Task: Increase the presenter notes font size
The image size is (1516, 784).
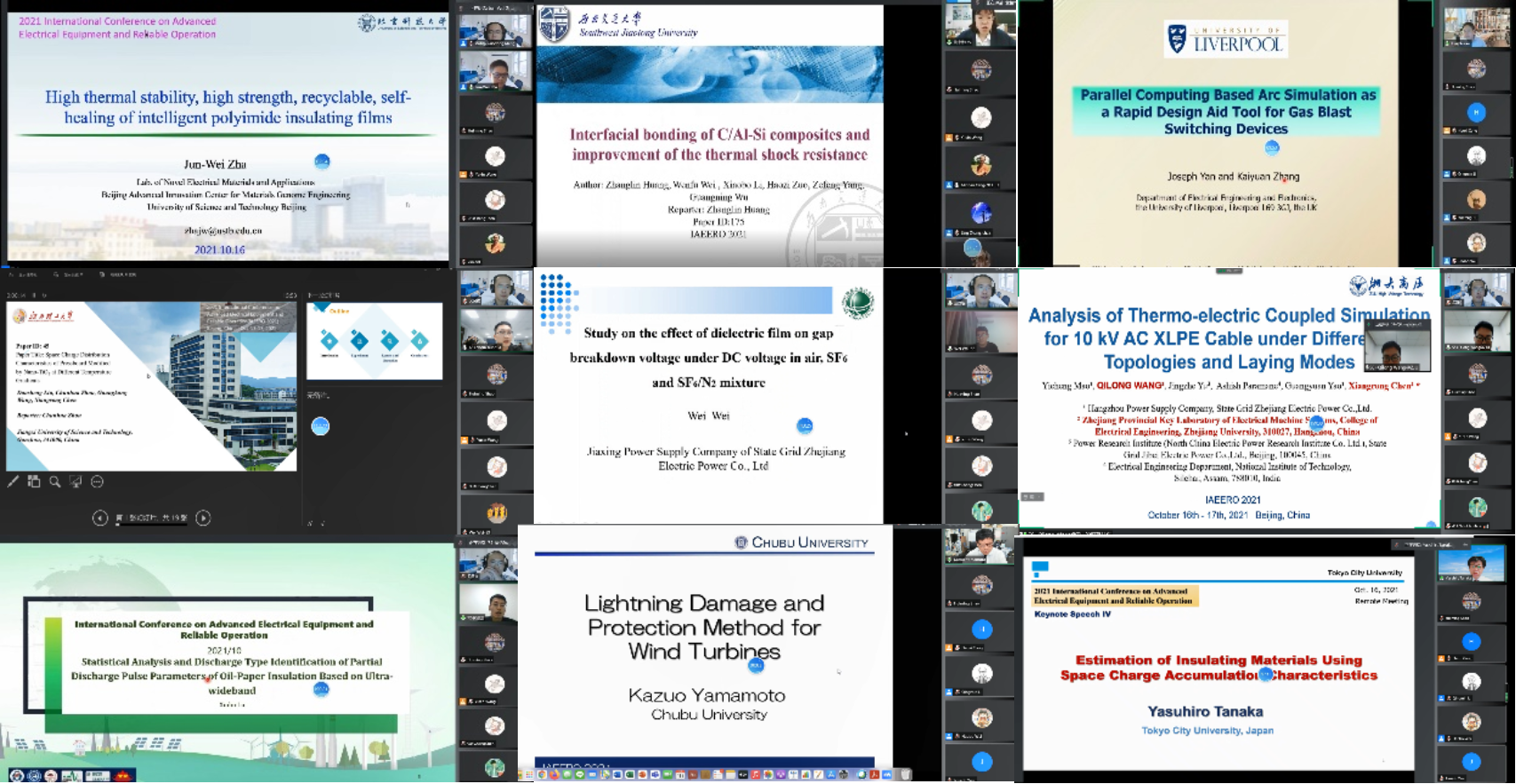Action: pos(310,524)
